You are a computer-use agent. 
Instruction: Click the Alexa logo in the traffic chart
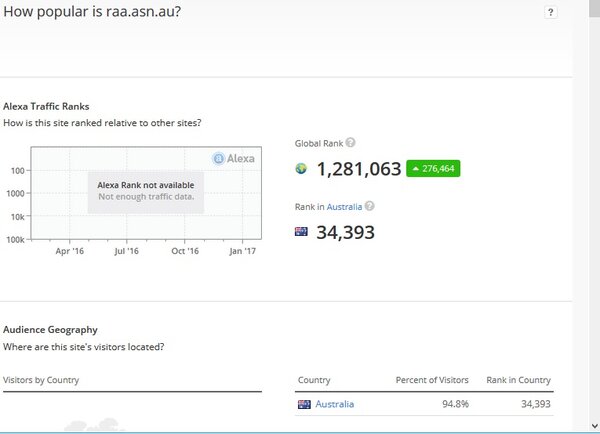234,158
